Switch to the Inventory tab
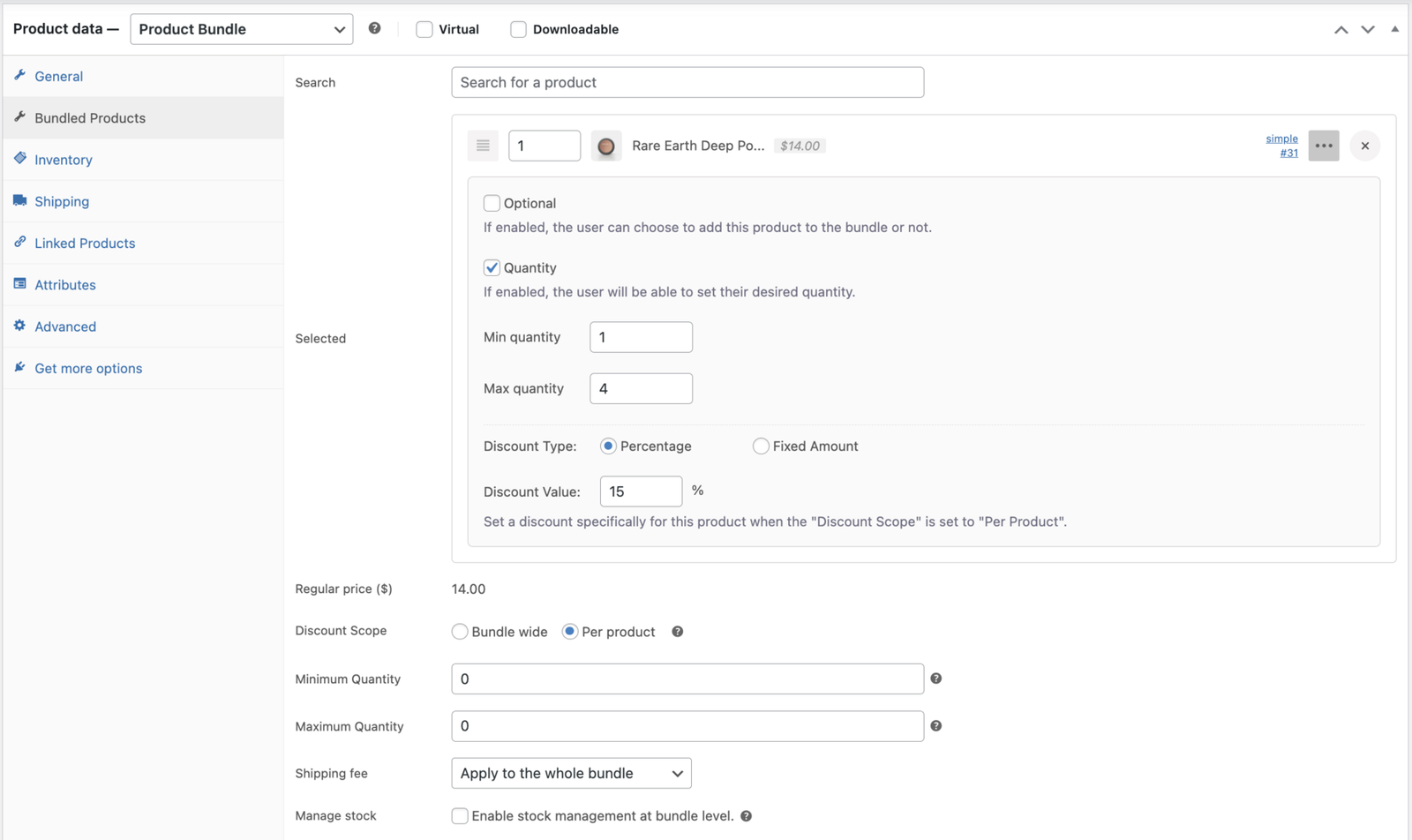This screenshot has height=840, width=1412. click(63, 160)
